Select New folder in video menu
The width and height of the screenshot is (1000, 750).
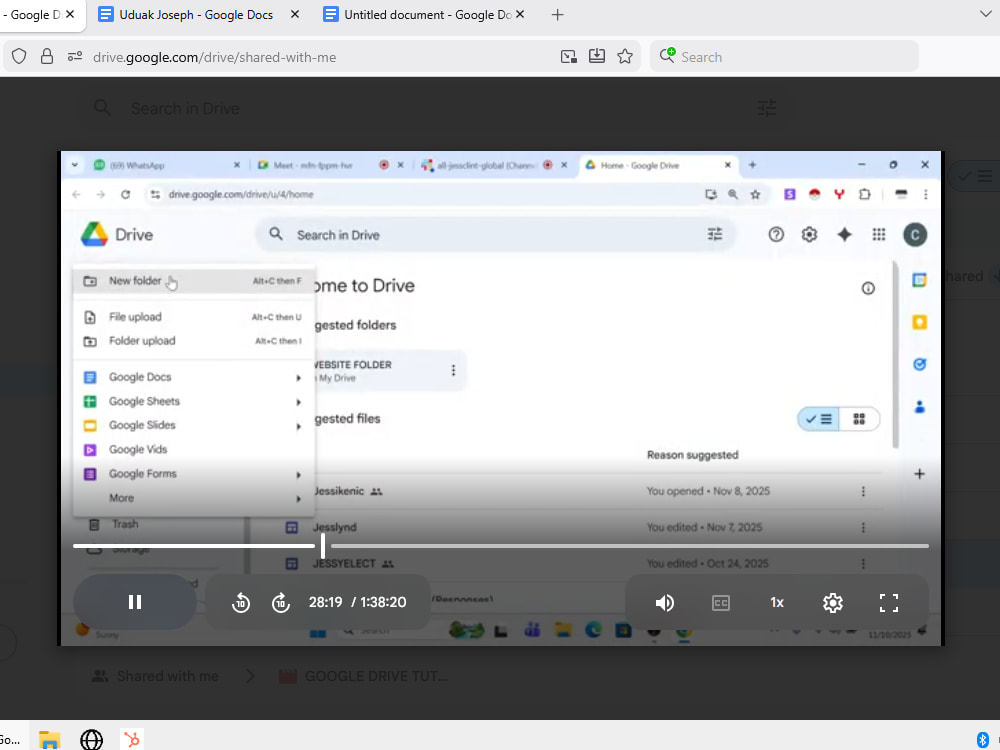(194, 281)
